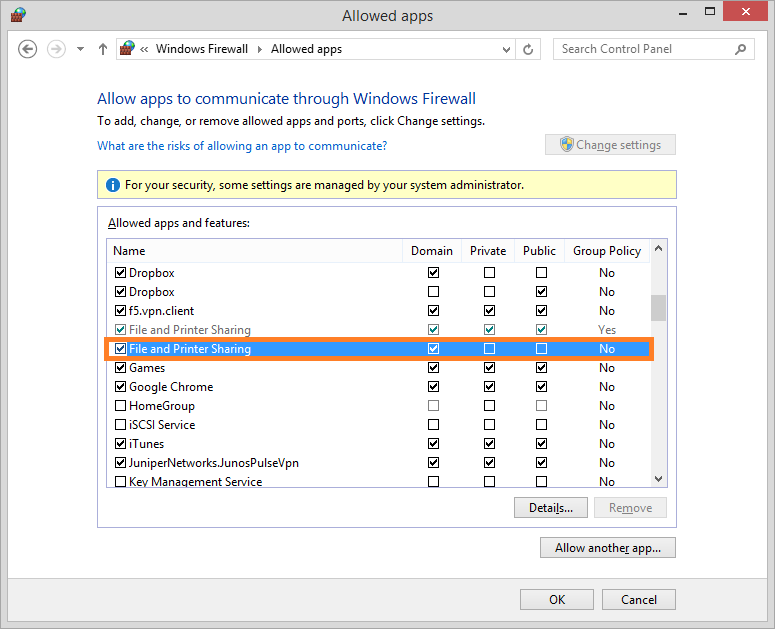This screenshot has height=629, width=775.
Task: Click the Up one level arrow
Action: 102,49
